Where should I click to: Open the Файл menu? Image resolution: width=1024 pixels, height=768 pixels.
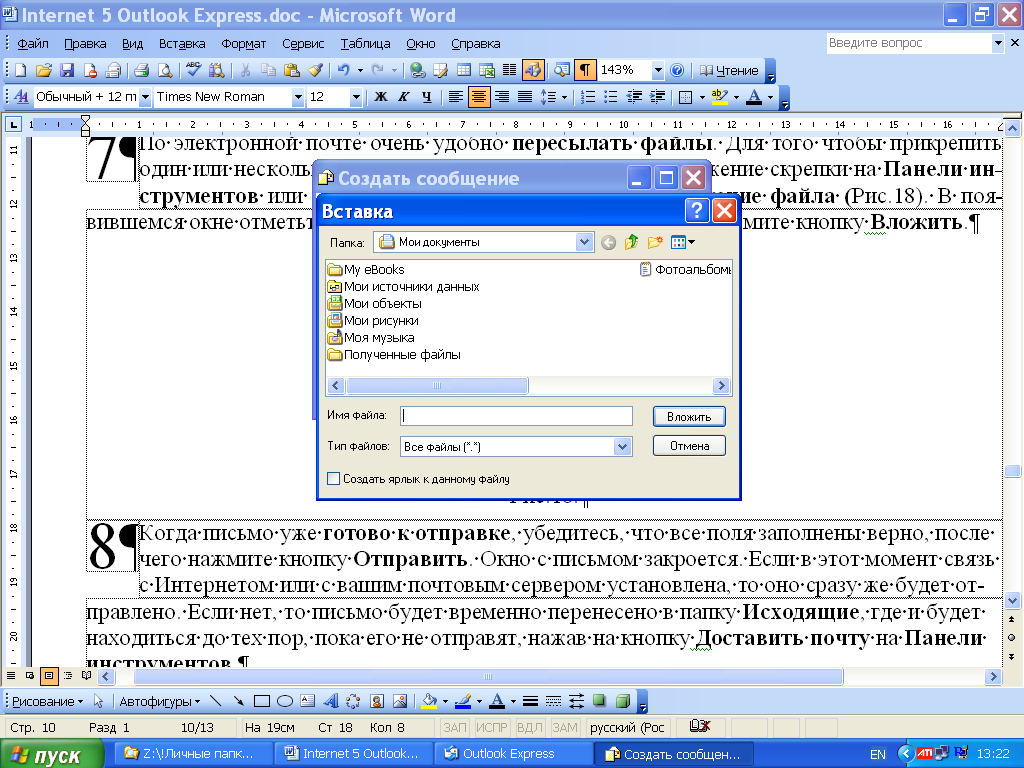[33, 44]
